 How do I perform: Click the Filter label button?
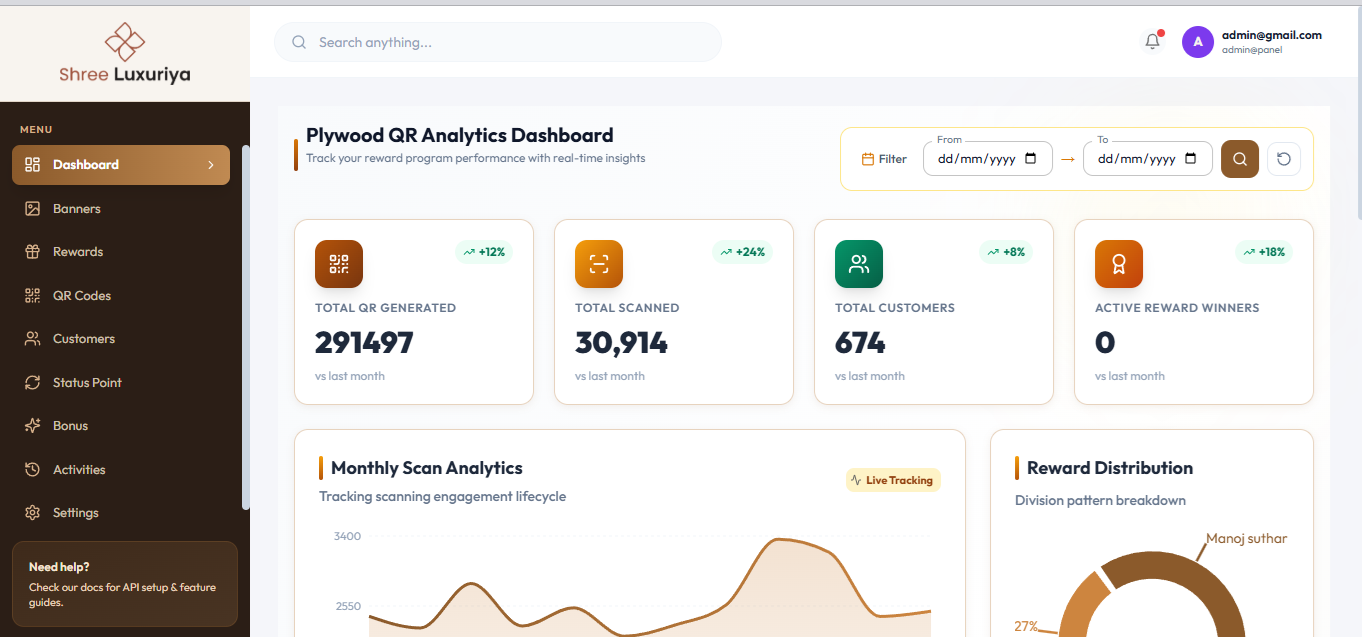click(884, 159)
